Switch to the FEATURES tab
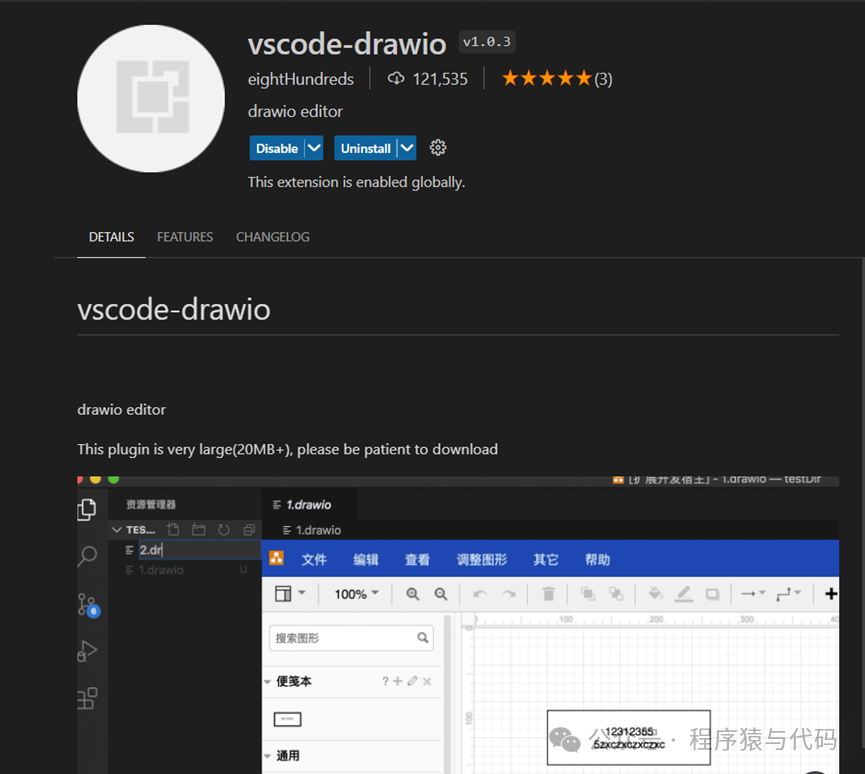 pos(185,237)
